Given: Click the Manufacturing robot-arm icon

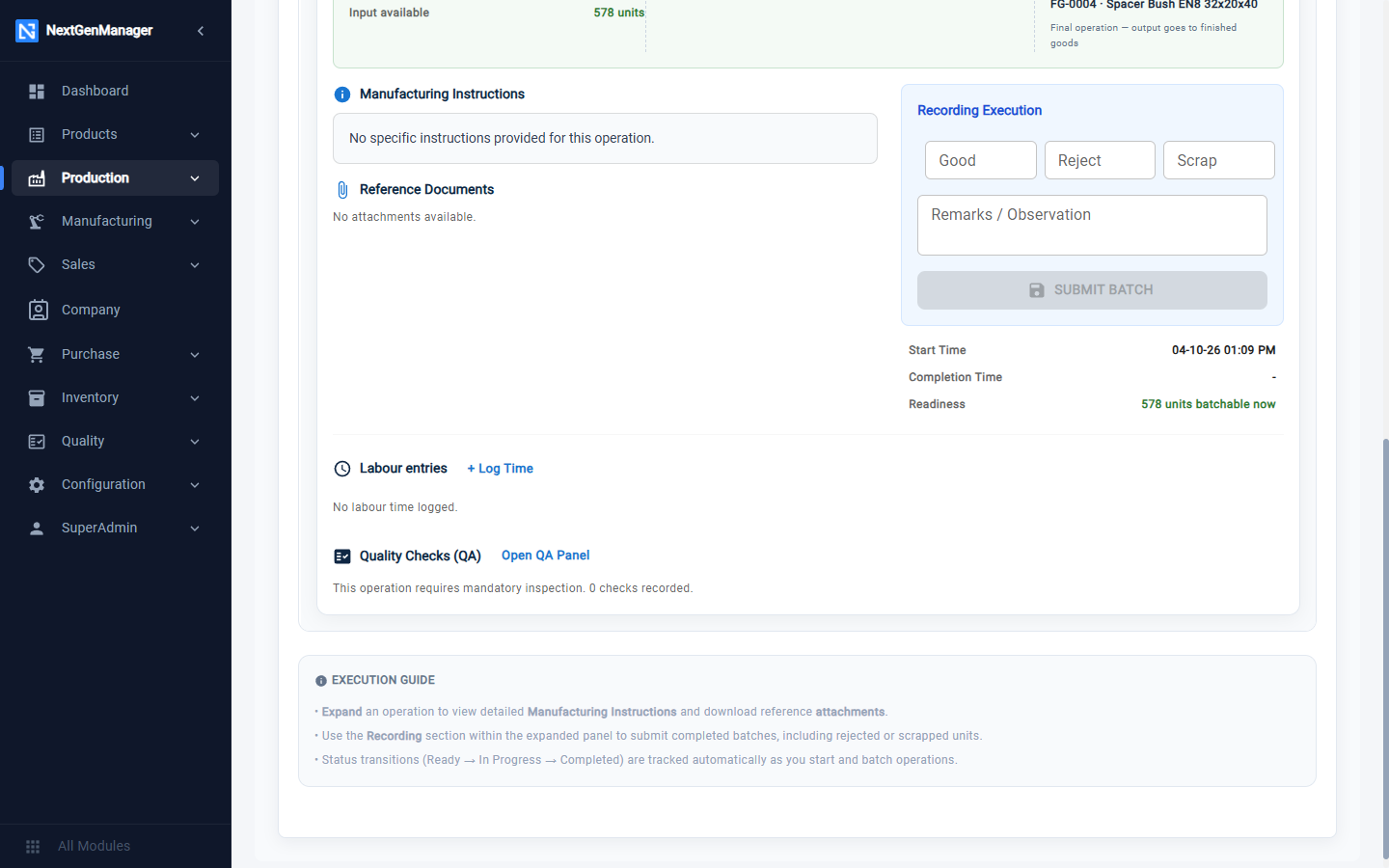Looking at the screenshot, I should (37, 222).
